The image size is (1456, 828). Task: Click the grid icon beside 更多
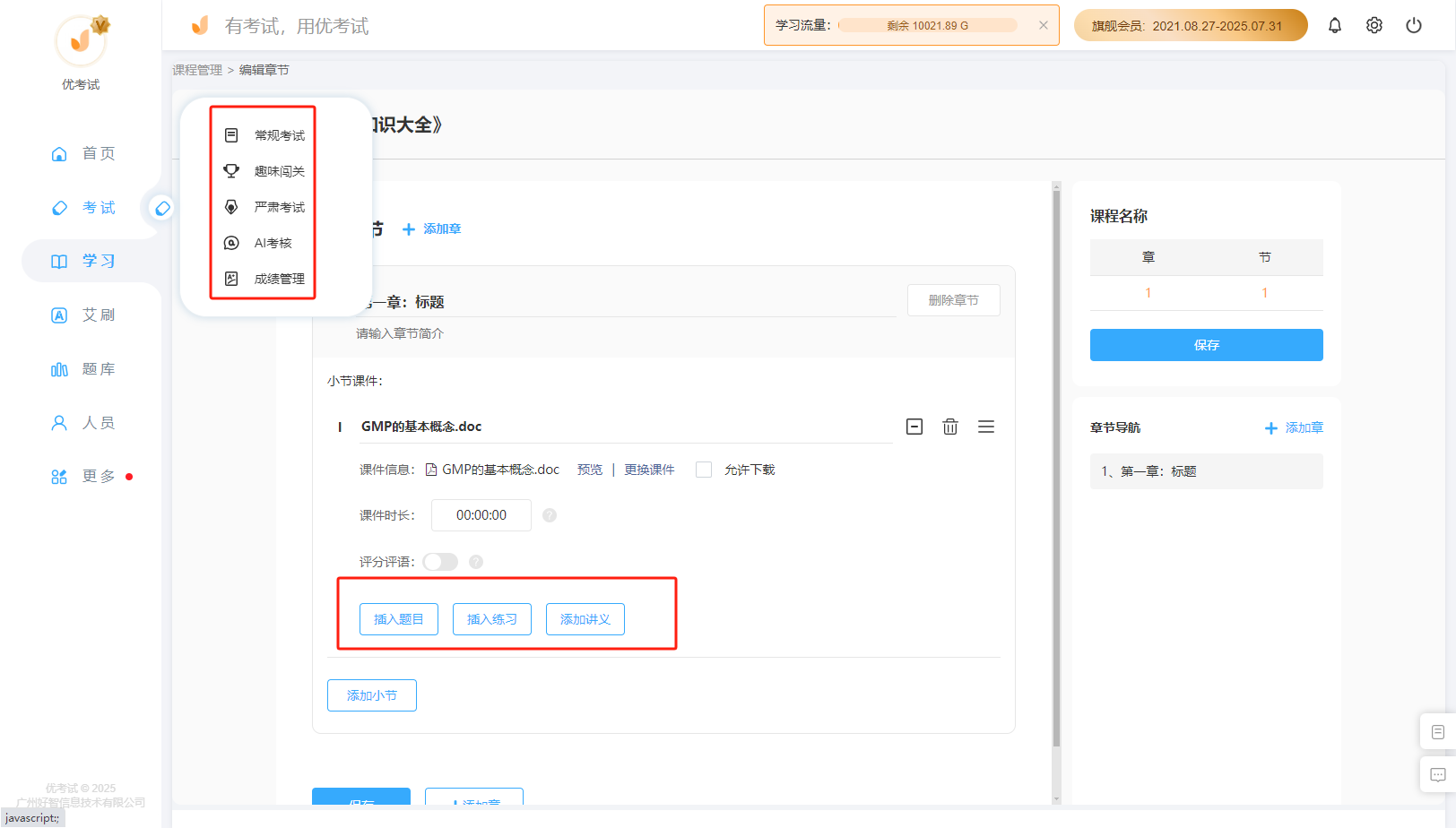point(59,477)
